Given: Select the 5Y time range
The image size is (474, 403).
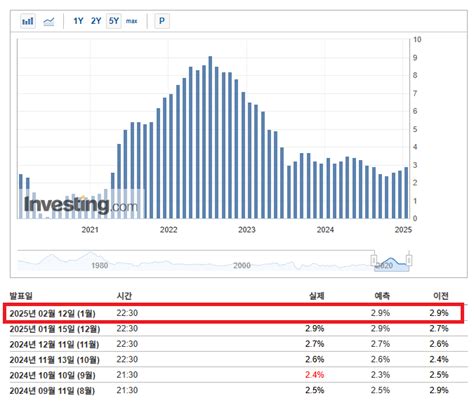Looking at the screenshot, I should [114, 21].
